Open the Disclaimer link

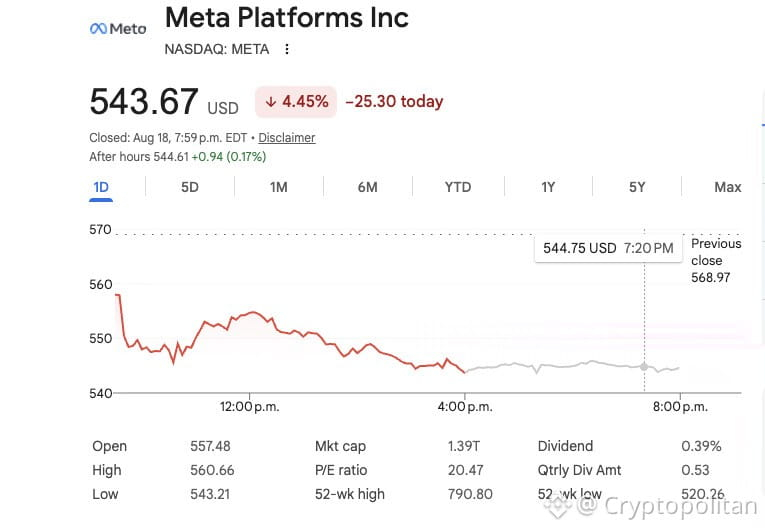287,138
